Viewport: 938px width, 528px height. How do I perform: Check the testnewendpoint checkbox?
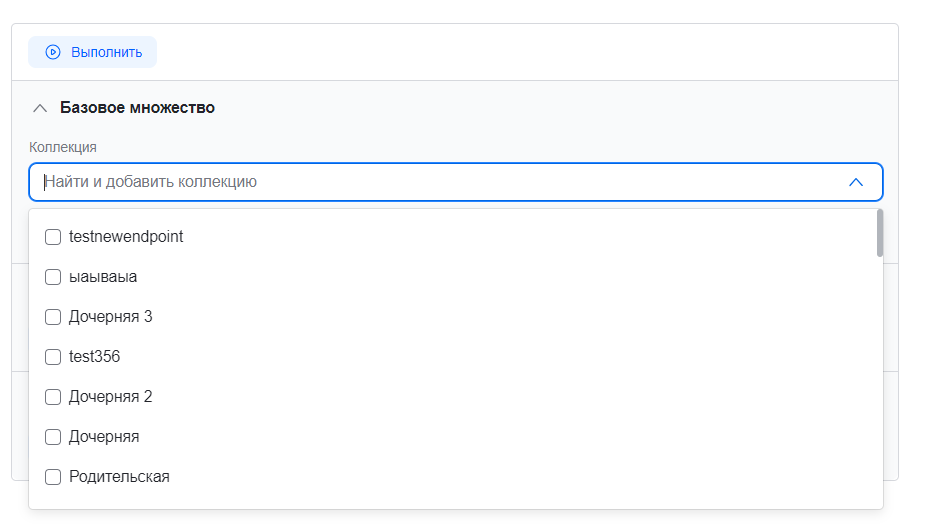click(x=53, y=237)
